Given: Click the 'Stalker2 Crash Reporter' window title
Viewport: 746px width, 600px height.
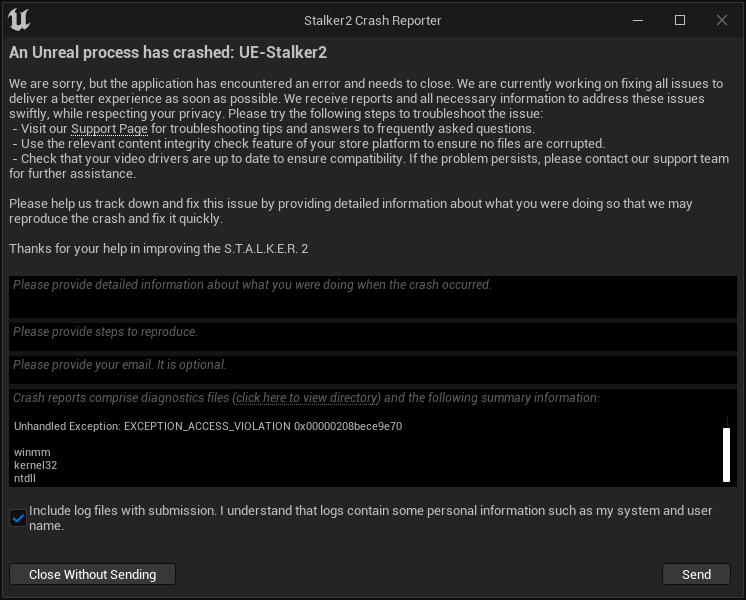Looking at the screenshot, I should pos(373,21).
